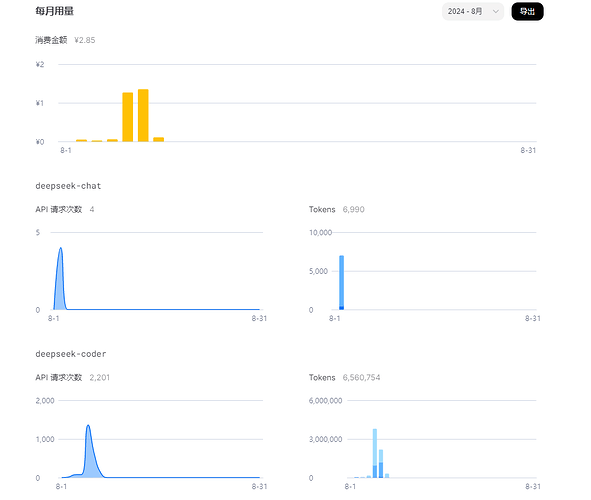The image size is (591, 500).
Task: Click the 6,000,000 axis label
Action: pyautogui.click(x=326, y=401)
